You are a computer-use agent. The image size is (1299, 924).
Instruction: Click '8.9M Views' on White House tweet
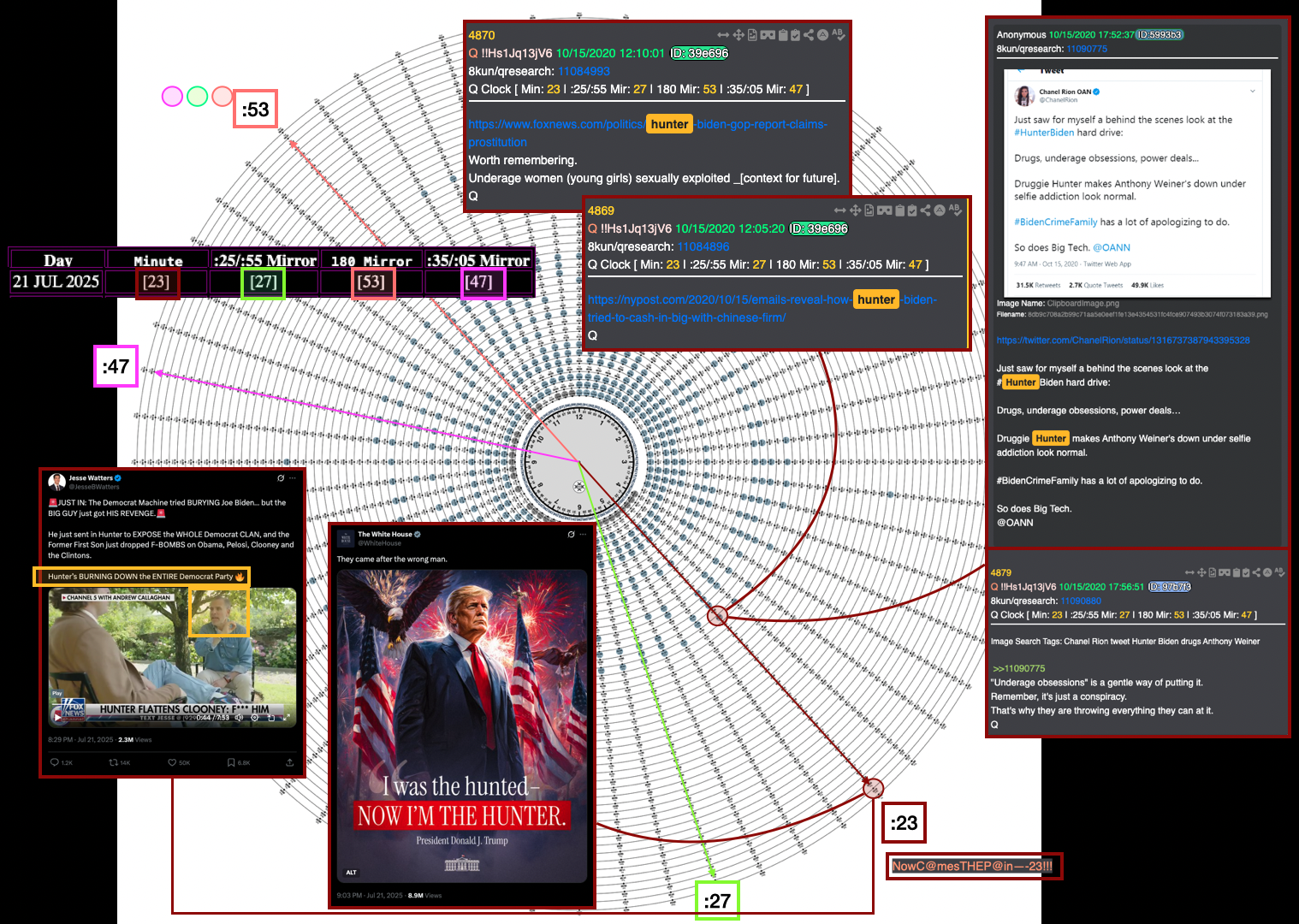424,896
